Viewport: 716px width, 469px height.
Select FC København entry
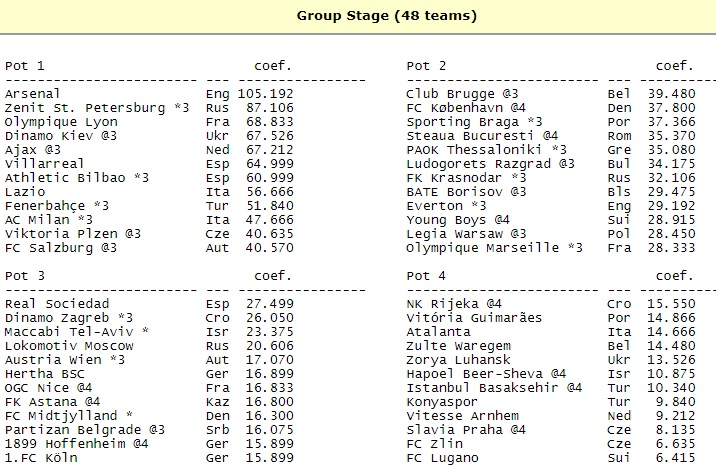coord(466,108)
